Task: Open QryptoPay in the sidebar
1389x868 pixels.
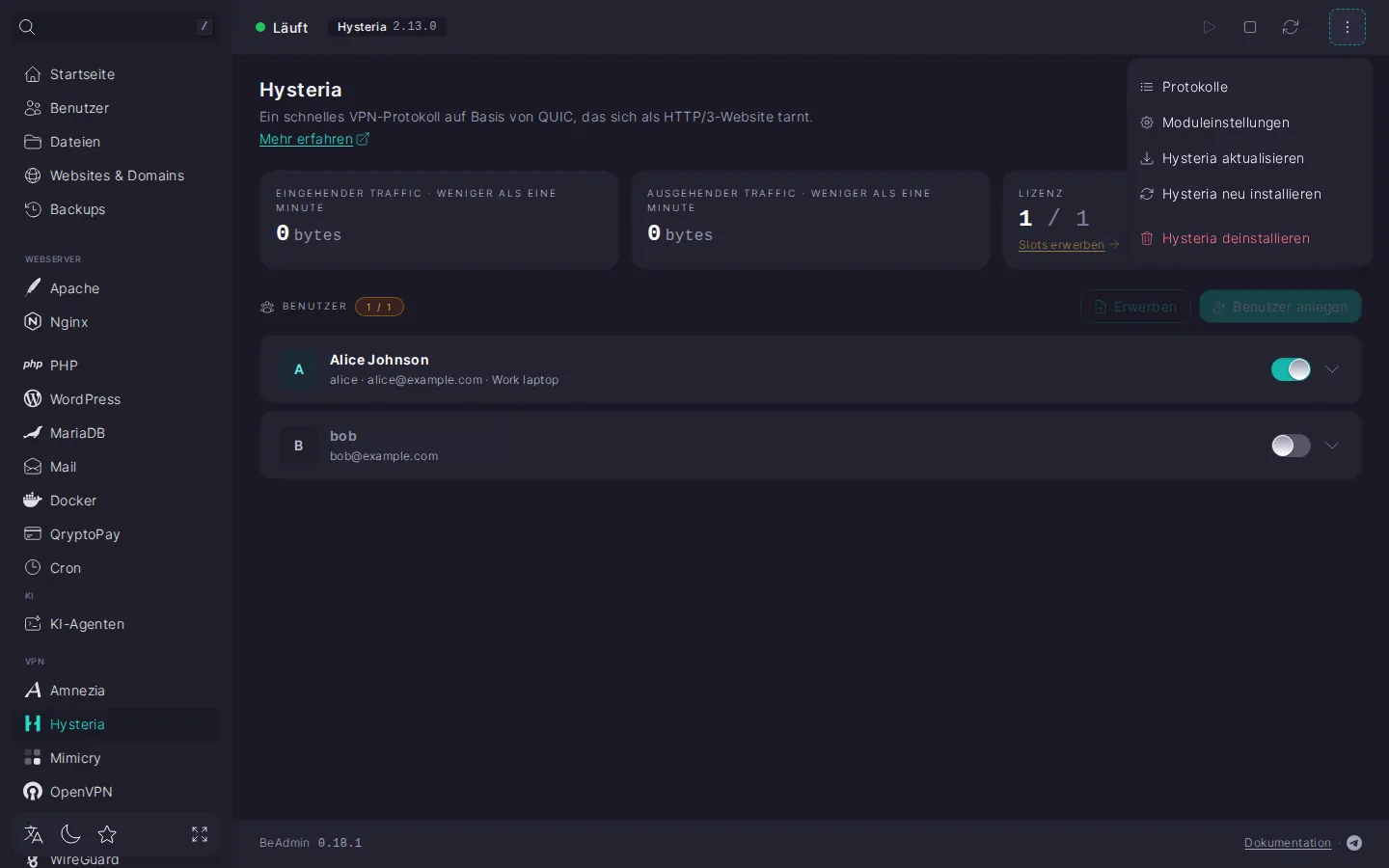Action: 116,534
